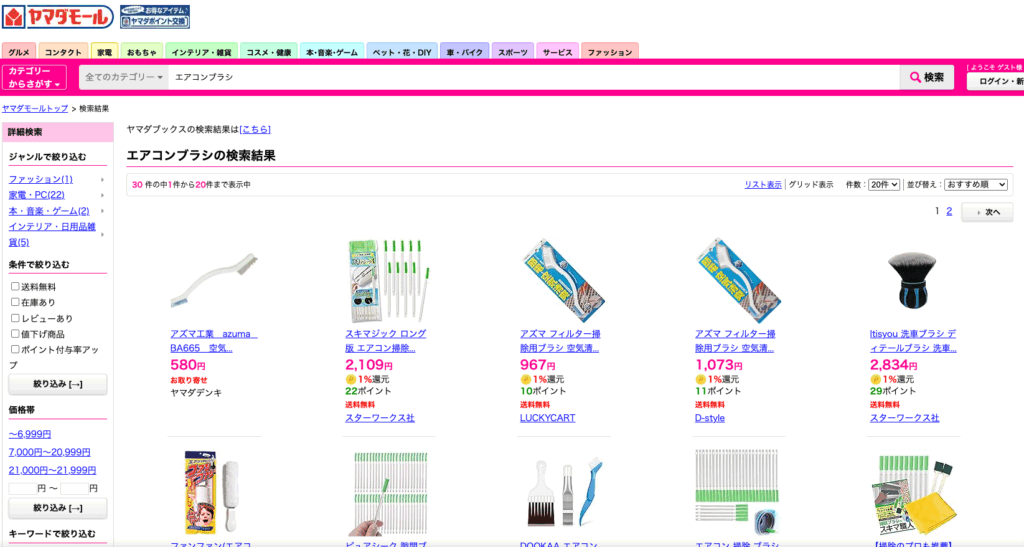Open スターワークス社 link under 2,834円 item
The image size is (1024, 547).
(904, 418)
